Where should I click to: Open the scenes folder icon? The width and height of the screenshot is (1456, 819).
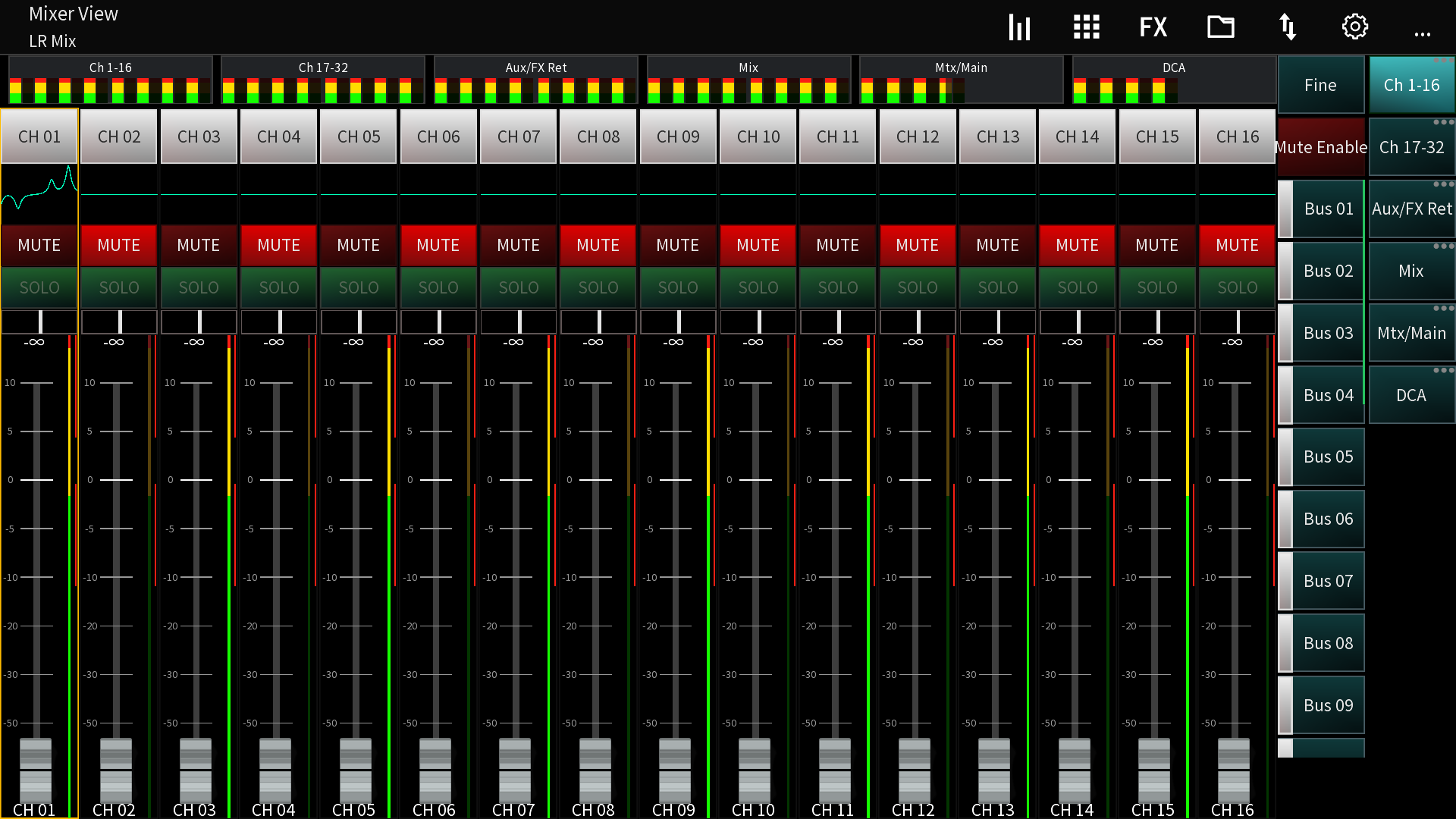coord(1220,27)
